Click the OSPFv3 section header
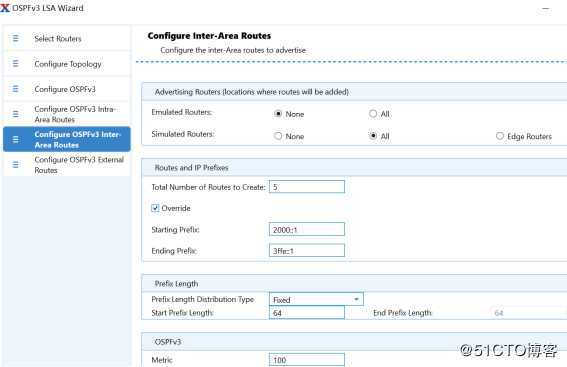 [354, 342]
